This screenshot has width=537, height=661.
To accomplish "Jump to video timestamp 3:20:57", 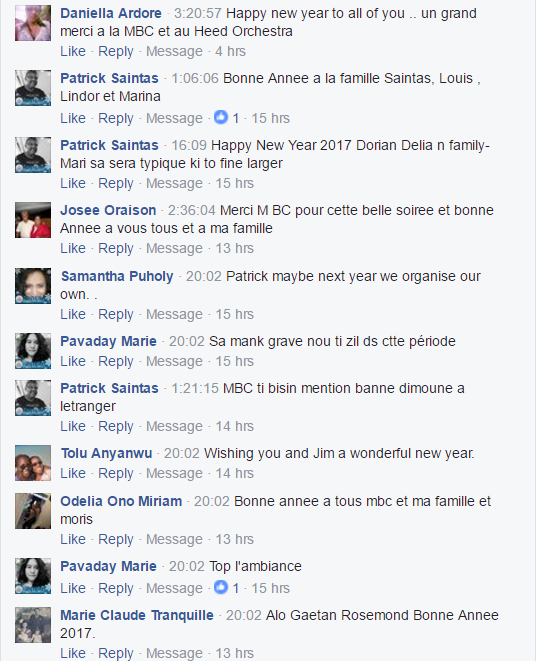I will click(198, 13).
